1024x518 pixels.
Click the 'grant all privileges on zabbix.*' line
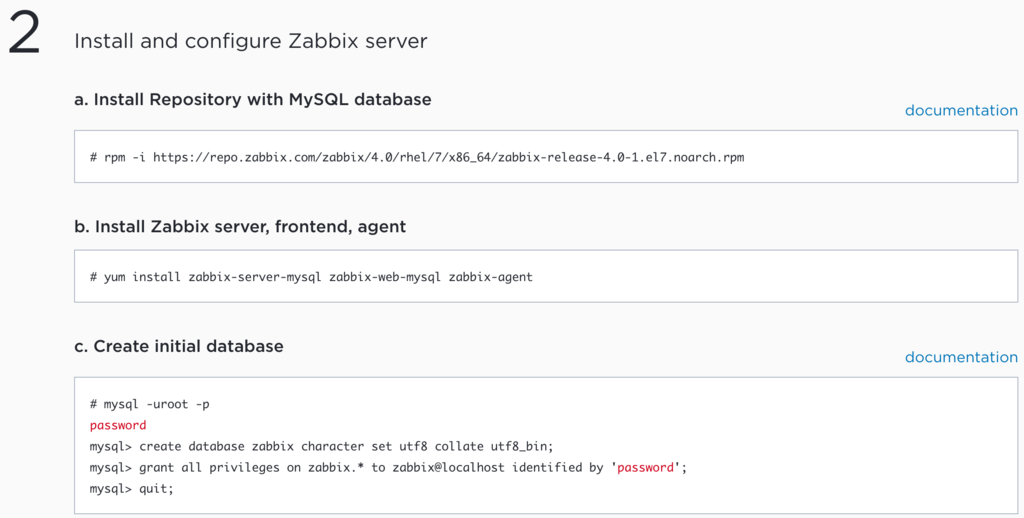coord(389,467)
